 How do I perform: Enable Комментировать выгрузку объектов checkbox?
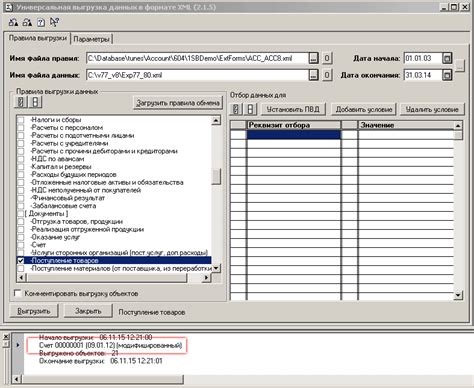click(18, 293)
